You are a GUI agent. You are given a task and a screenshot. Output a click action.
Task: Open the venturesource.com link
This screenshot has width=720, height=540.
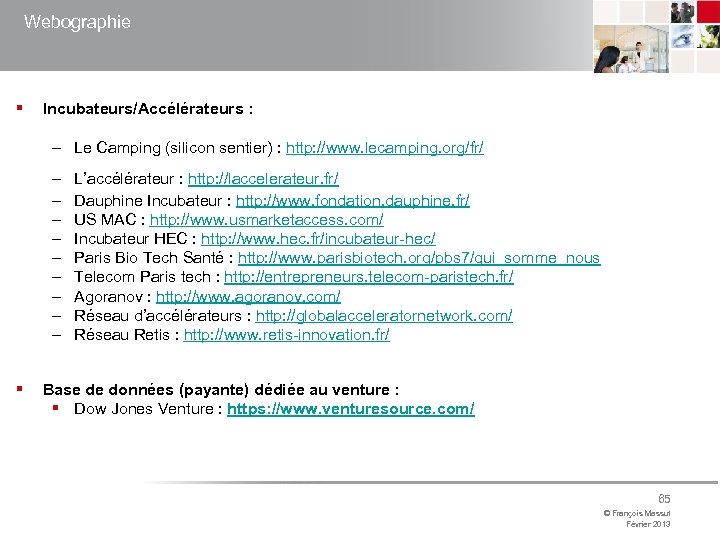click(x=351, y=409)
